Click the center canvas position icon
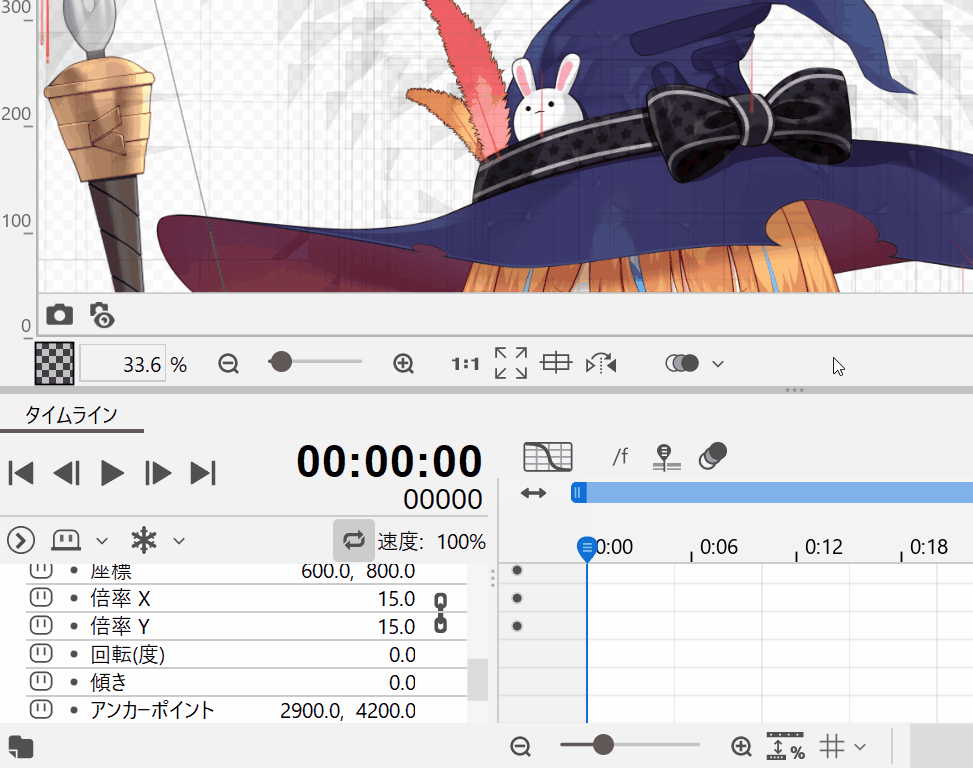This screenshot has width=973, height=768. 555,364
